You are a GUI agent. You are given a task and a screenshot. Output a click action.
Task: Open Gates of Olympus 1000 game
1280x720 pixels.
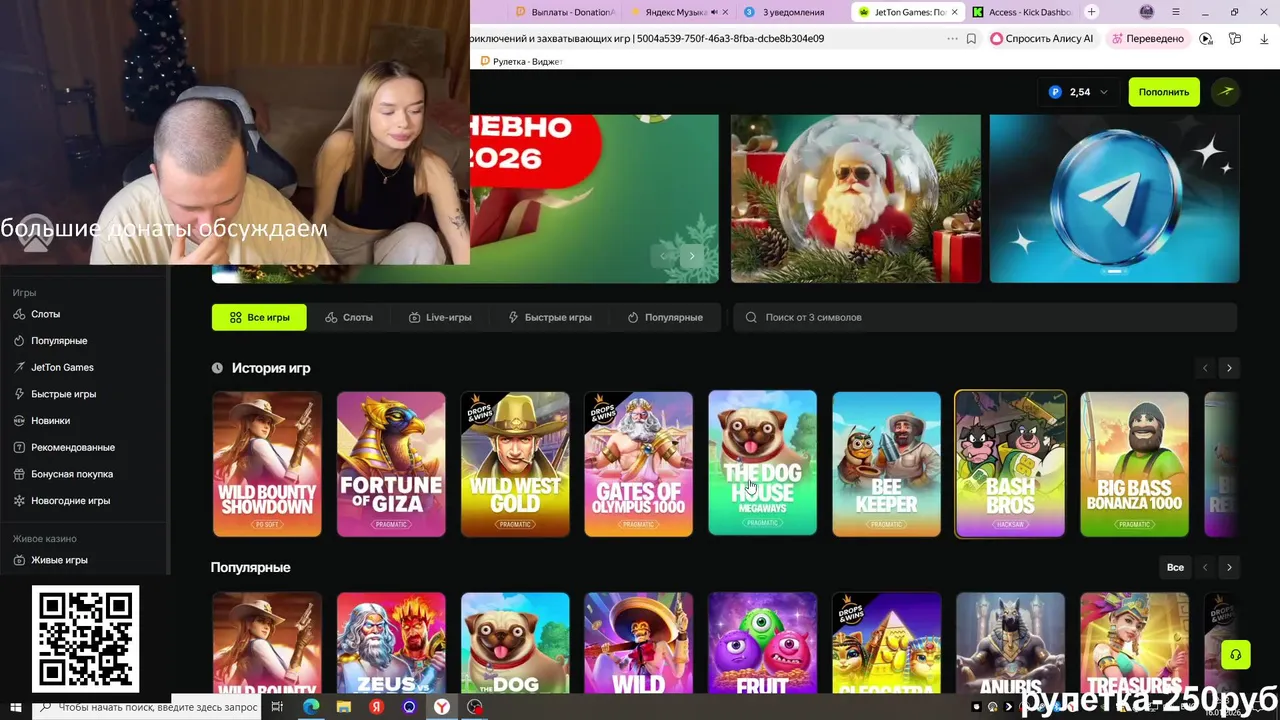pos(639,464)
